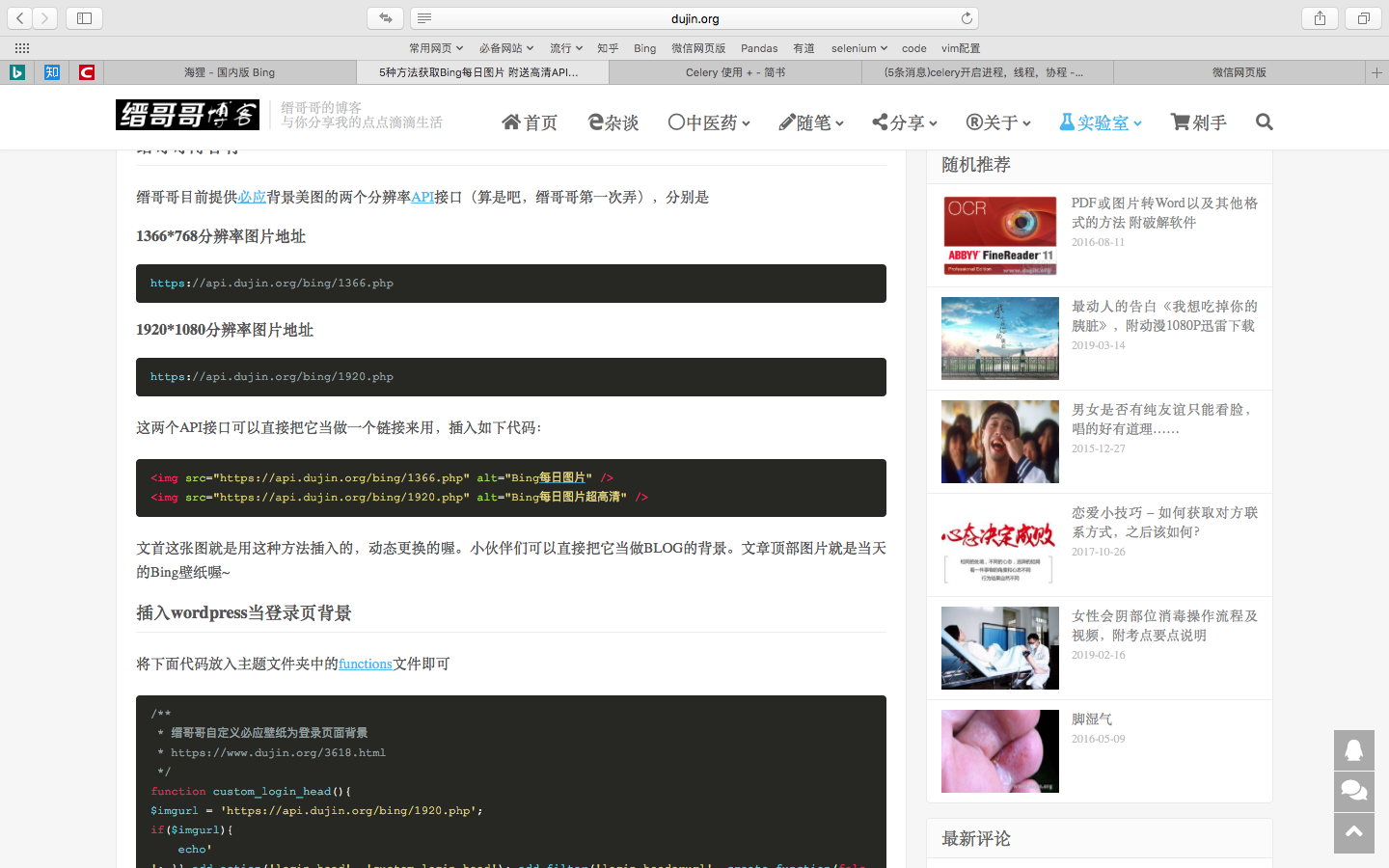Screen dimensions: 1389x868
Task: Click the reader view icon in address bar
Action: point(424,18)
